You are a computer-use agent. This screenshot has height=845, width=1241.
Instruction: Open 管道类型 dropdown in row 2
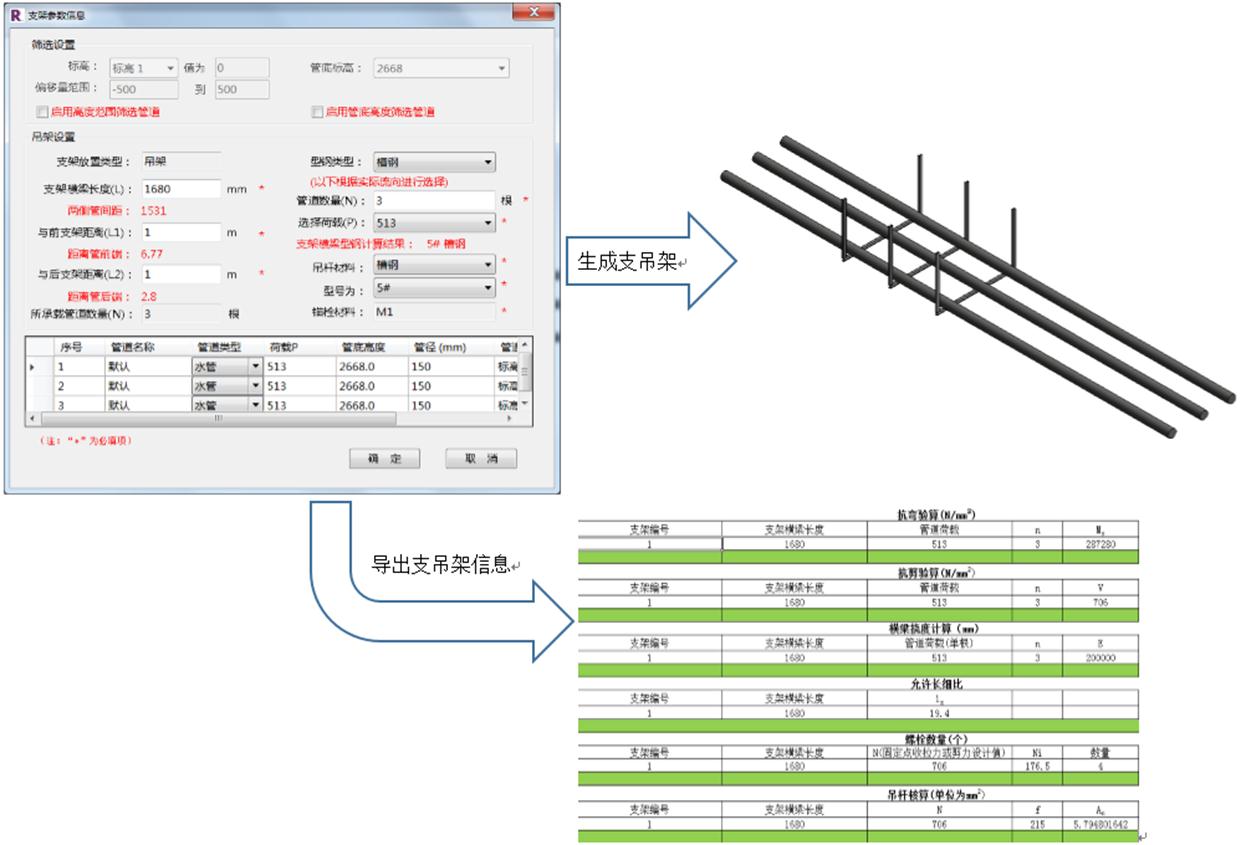[255, 386]
